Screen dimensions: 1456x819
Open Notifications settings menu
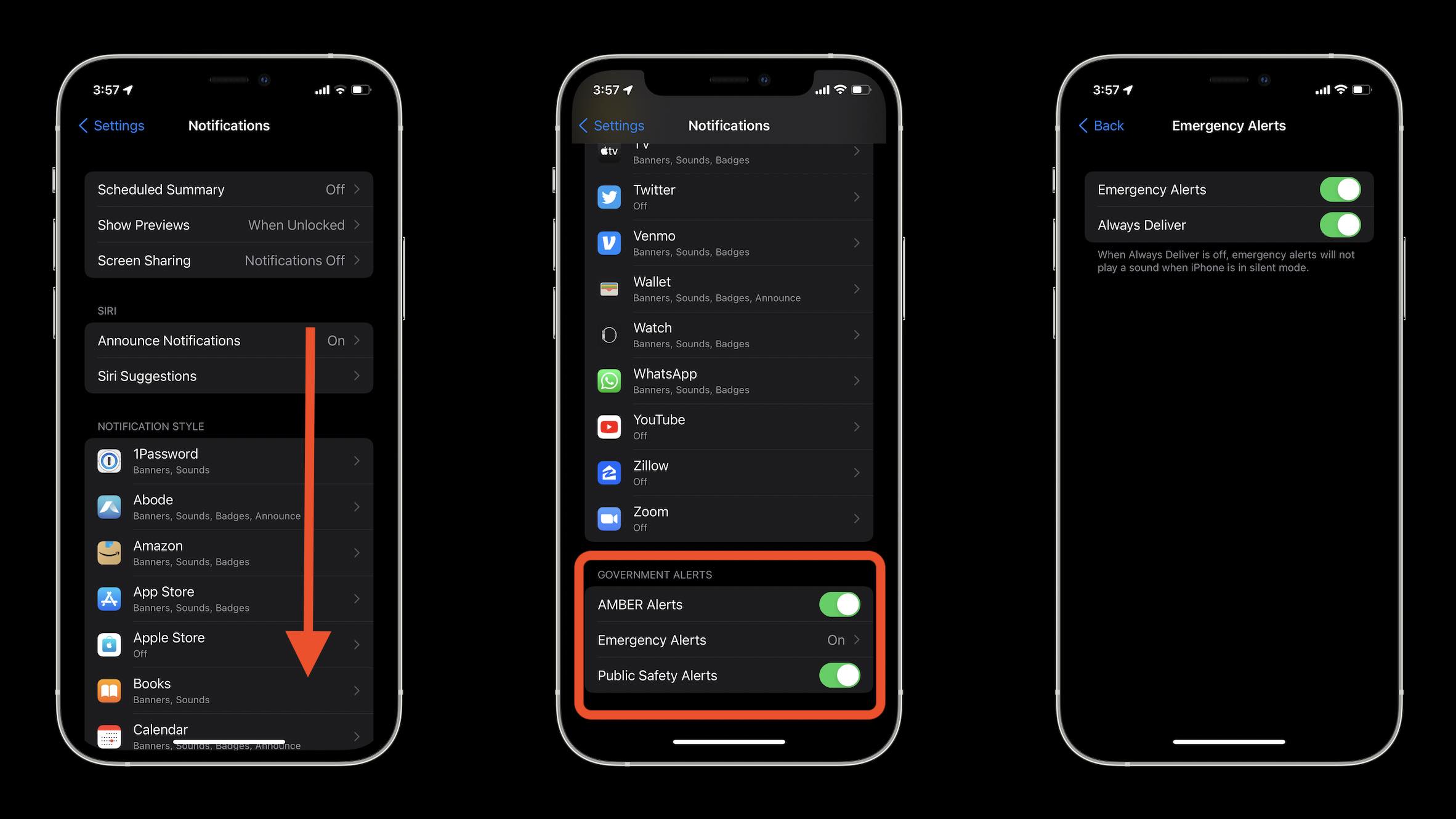[x=229, y=125]
